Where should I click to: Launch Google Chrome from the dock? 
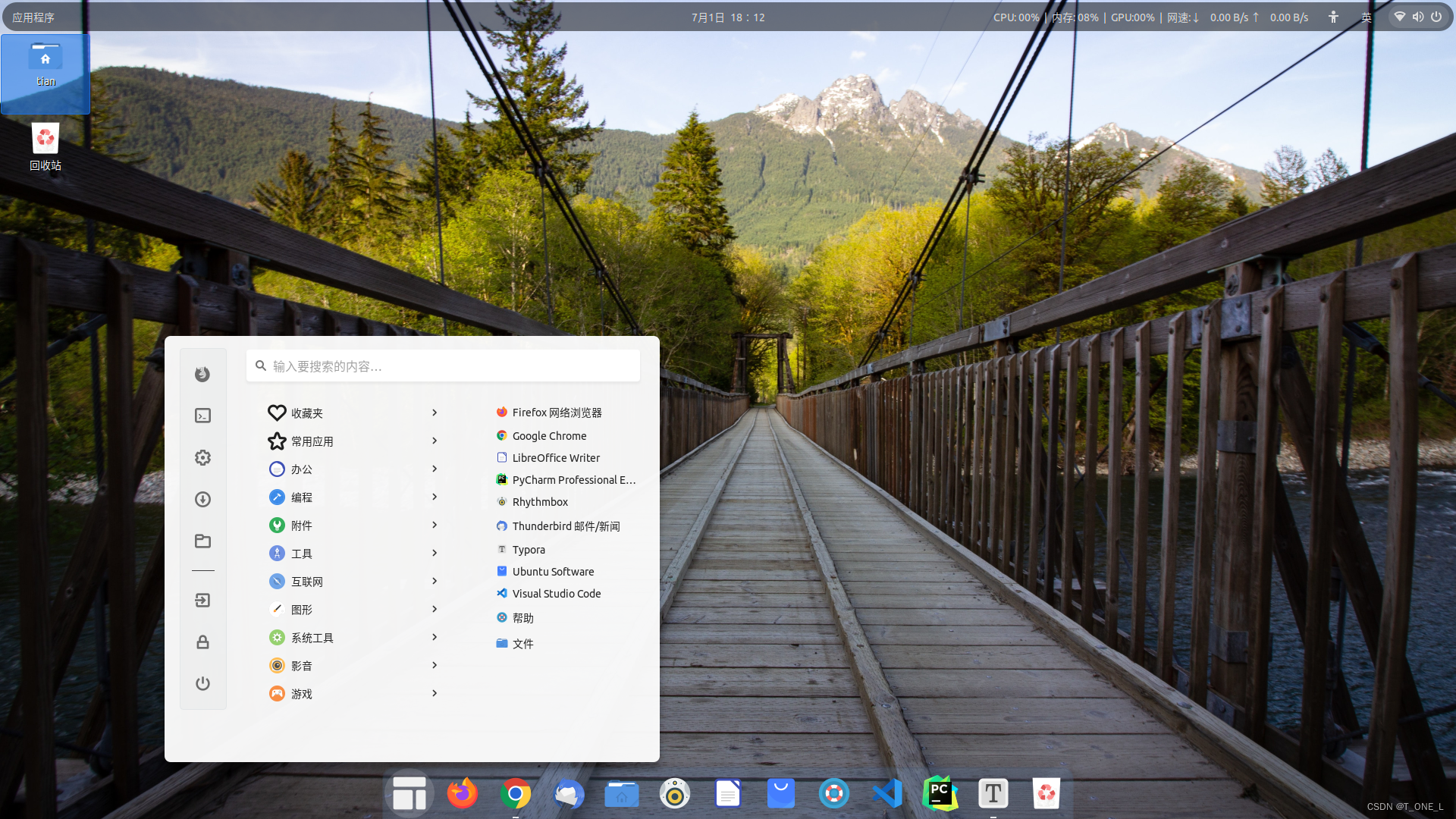516,794
